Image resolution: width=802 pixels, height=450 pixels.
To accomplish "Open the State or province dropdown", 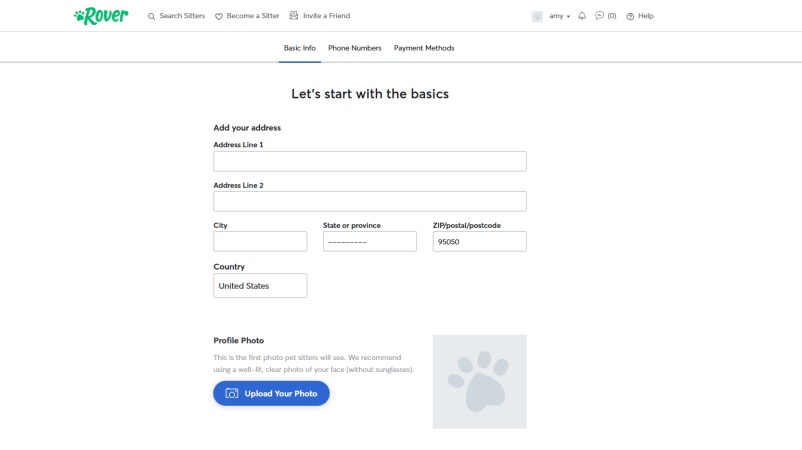I will (369, 242).
